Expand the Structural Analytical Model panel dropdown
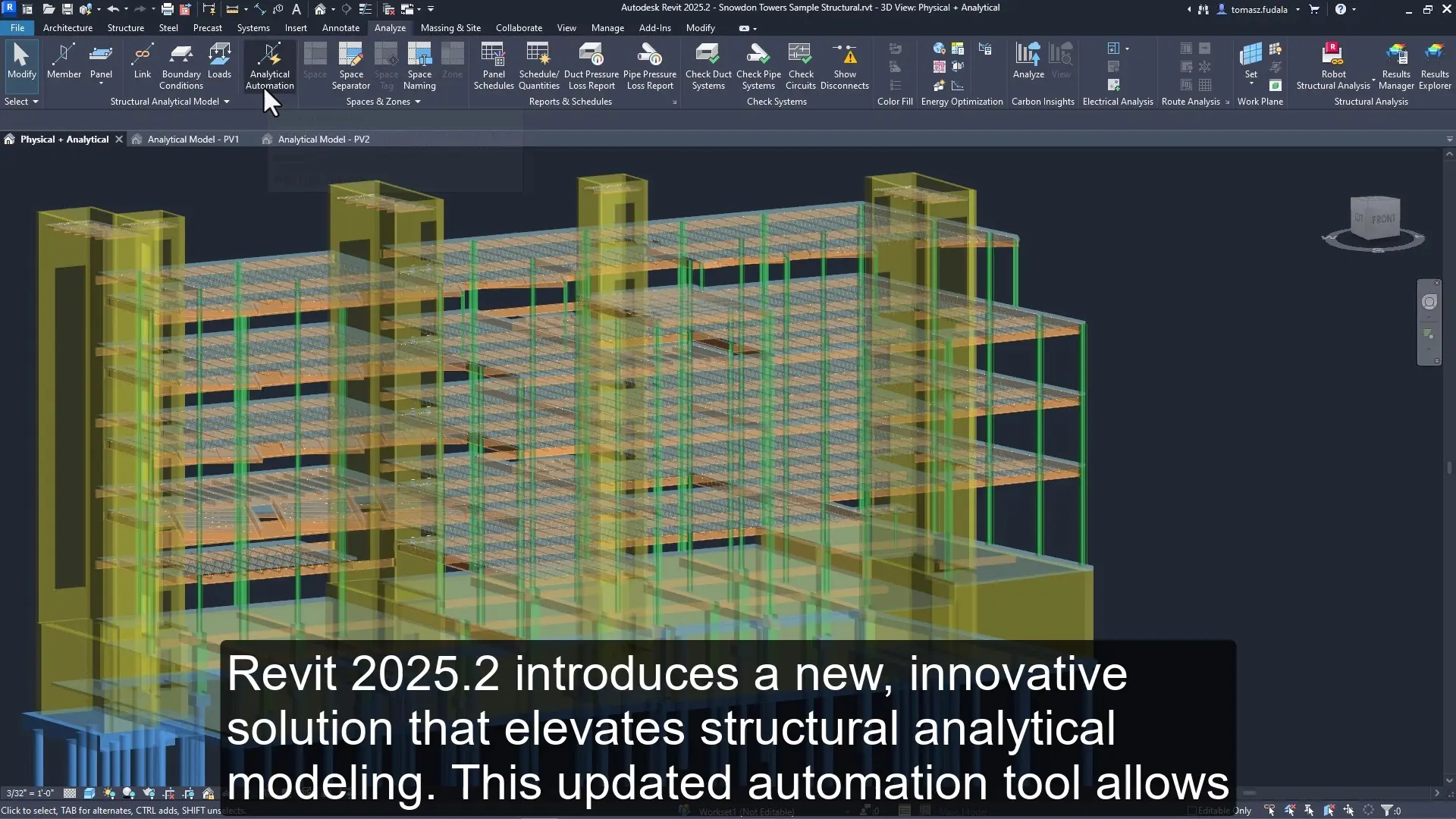The height and width of the screenshot is (819, 1456). (226, 102)
